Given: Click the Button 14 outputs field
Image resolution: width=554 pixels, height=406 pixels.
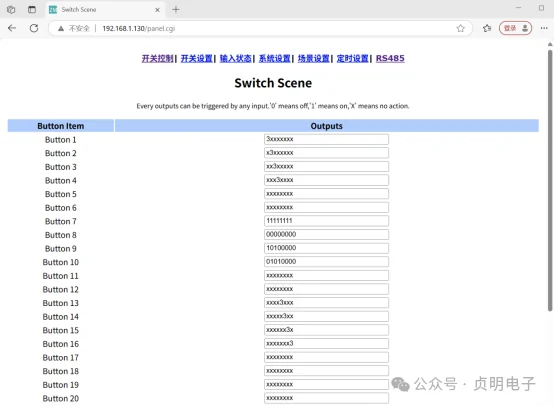Looking at the screenshot, I should pos(326,316).
